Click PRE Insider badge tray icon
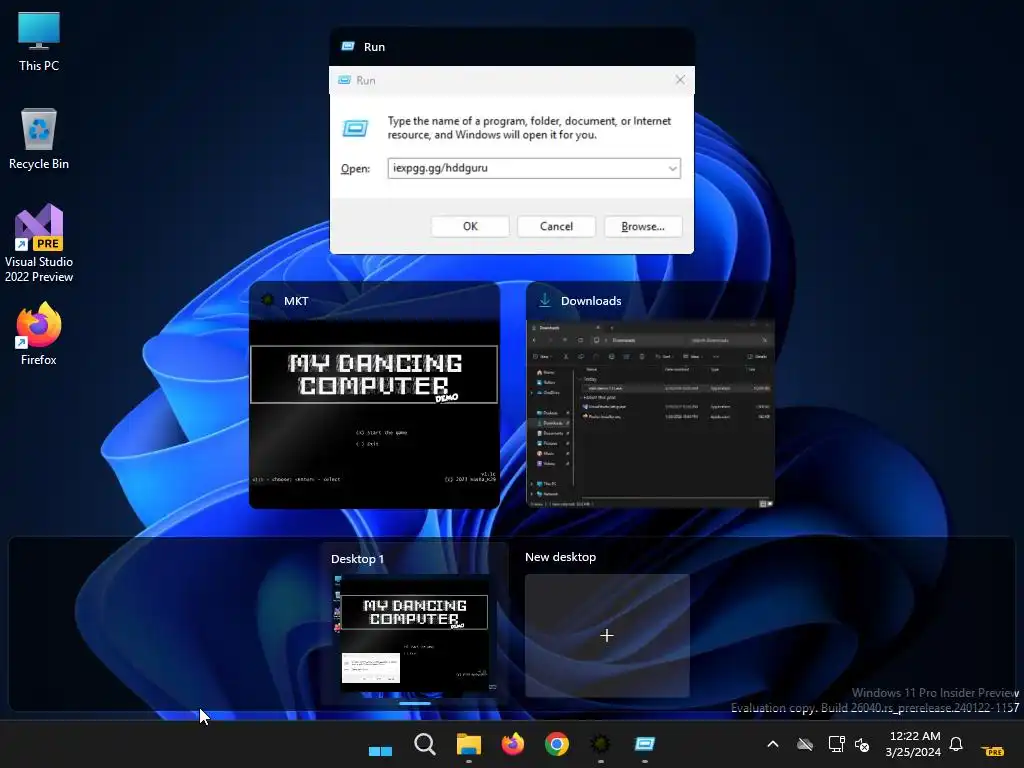Viewport: 1024px width, 768px height. pyautogui.click(x=993, y=751)
